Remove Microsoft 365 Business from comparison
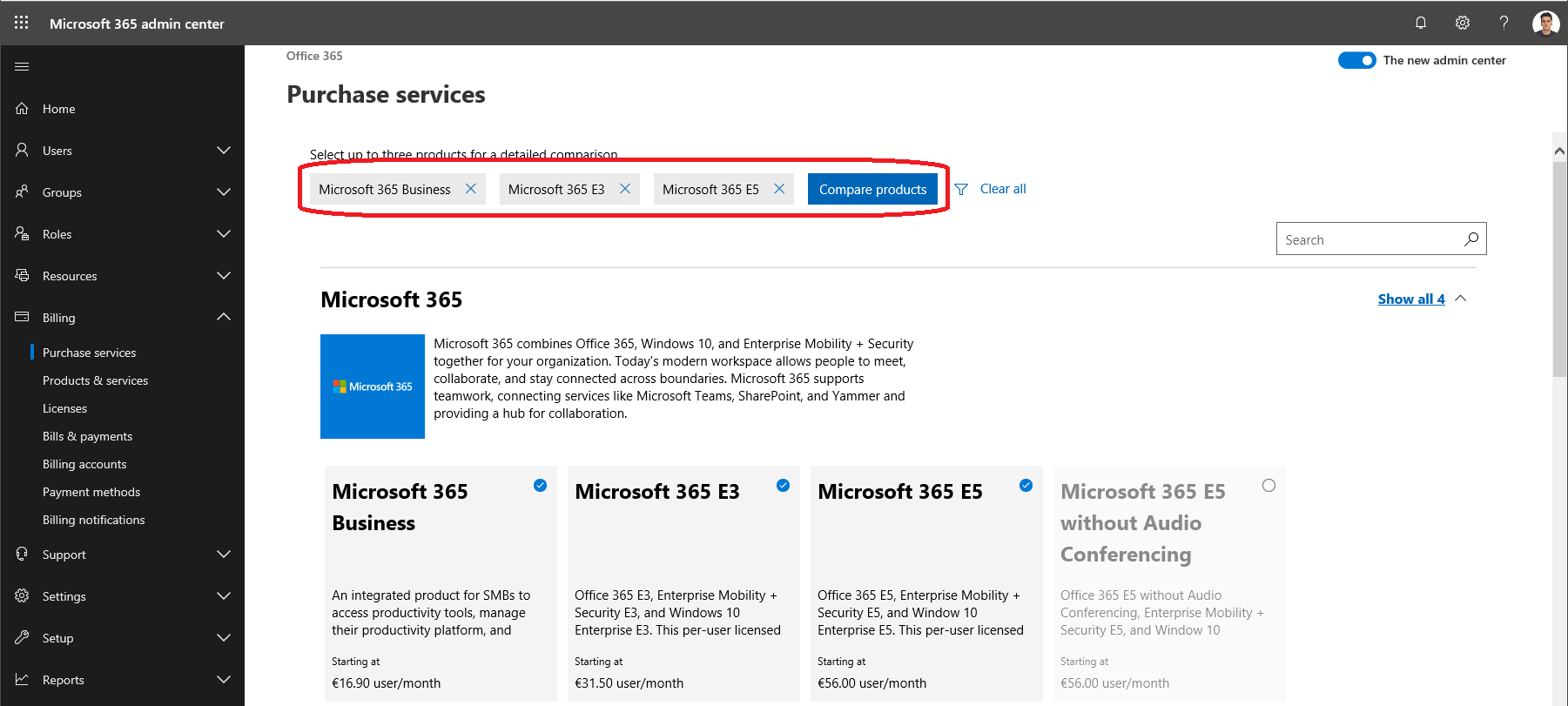1568x706 pixels. pyautogui.click(x=470, y=189)
